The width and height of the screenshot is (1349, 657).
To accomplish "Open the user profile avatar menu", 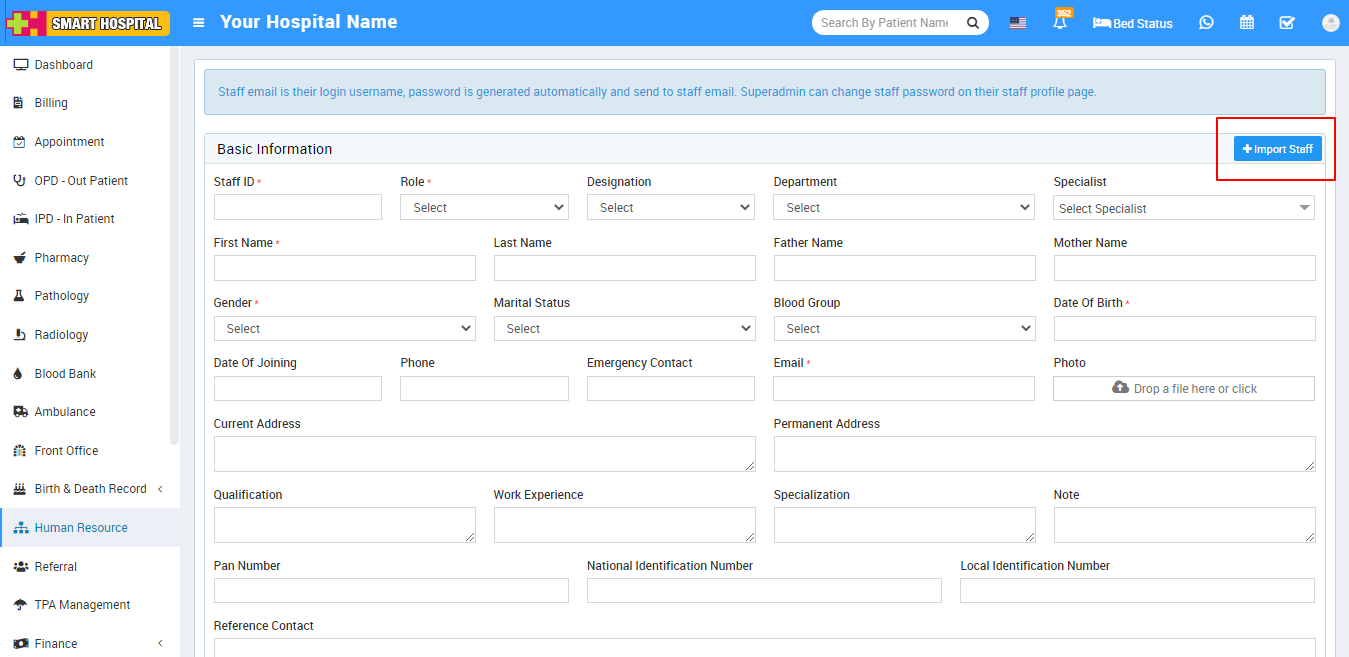I will click(x=1330, y=22).
